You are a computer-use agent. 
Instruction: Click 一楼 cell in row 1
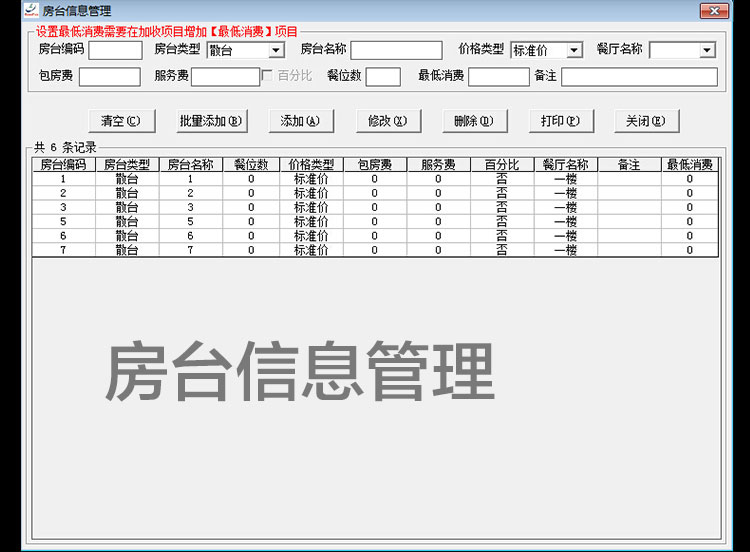pos(566,179)
